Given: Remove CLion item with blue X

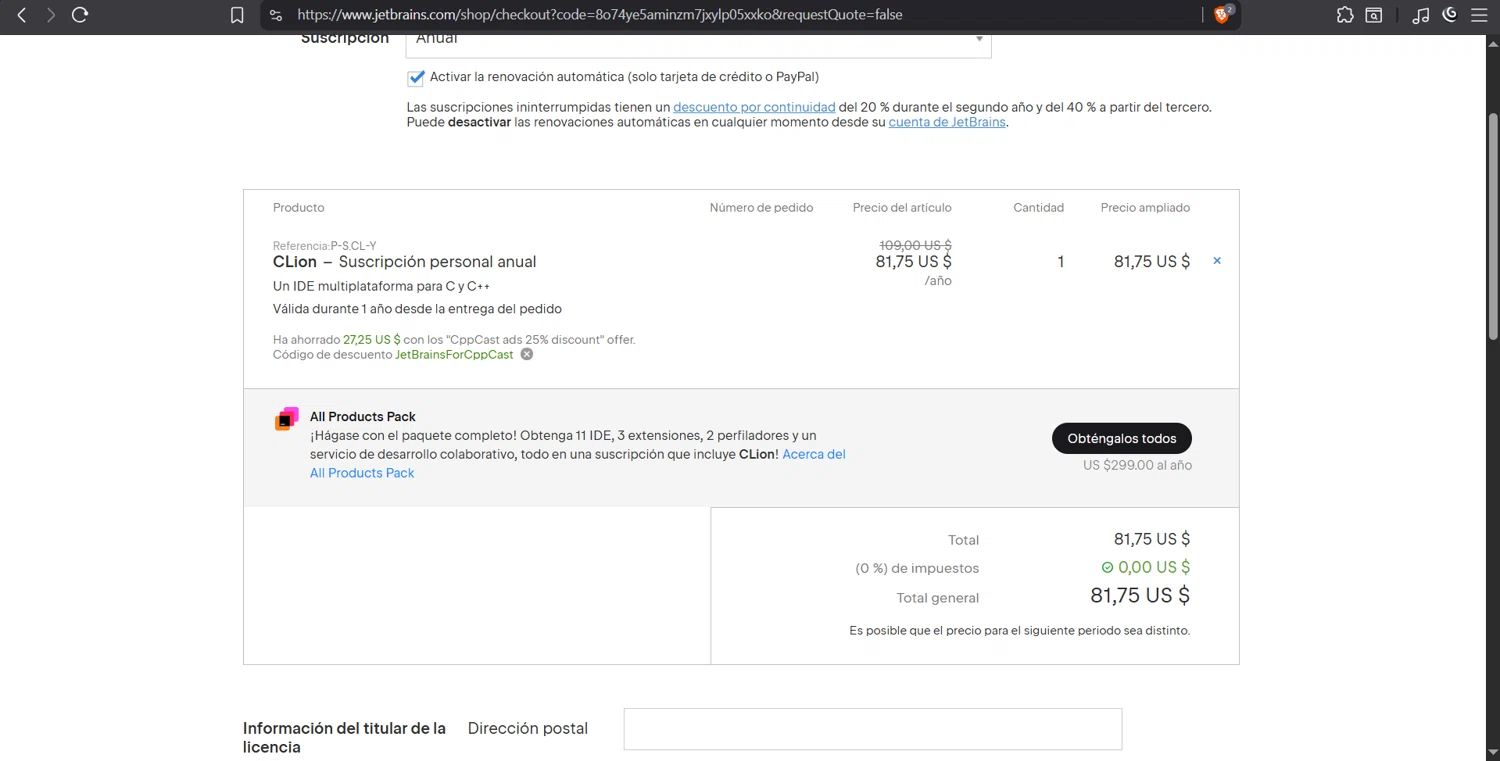Looking at the screenshot, I should pyautogui.click(x=1217, y=261).
